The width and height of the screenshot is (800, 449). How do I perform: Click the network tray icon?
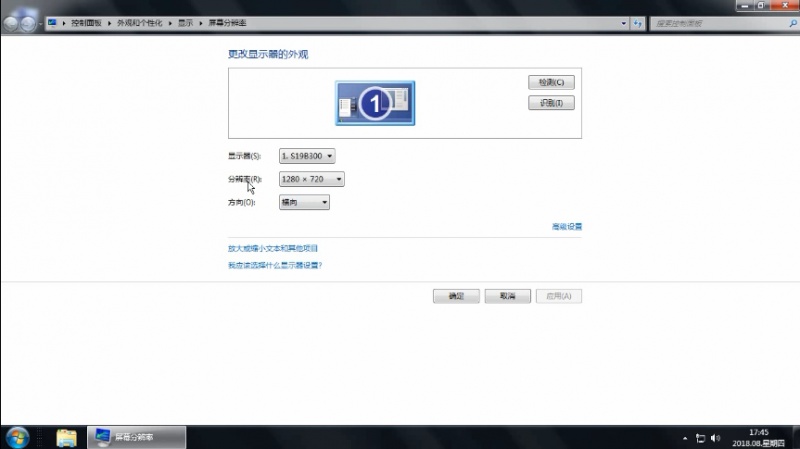click(x=701, y=438)
